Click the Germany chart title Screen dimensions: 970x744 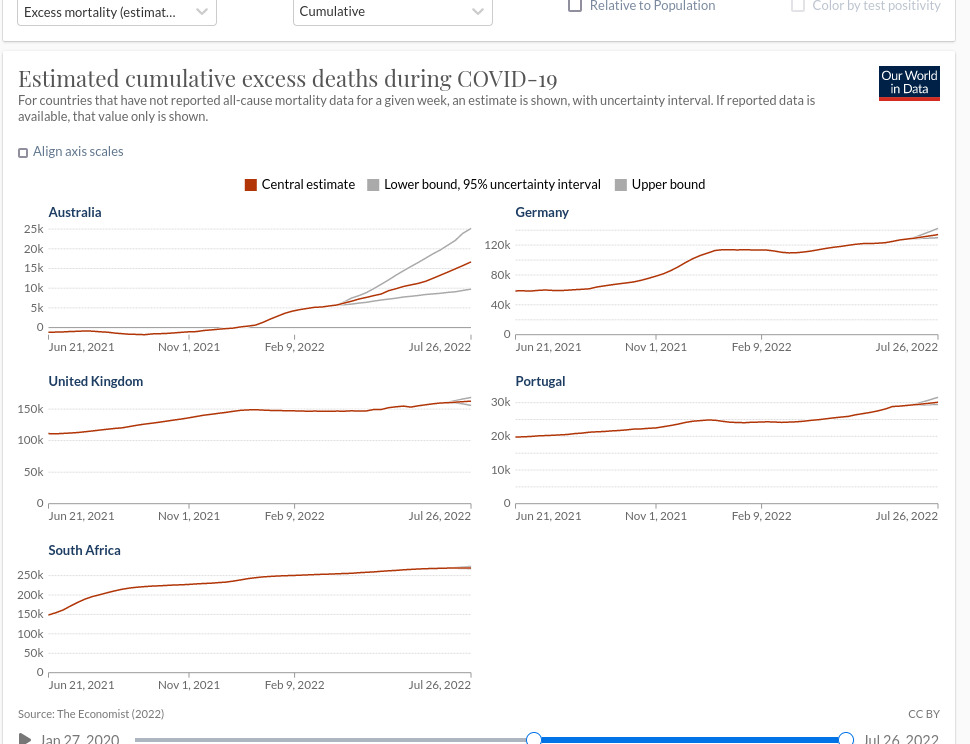(542, 212)
